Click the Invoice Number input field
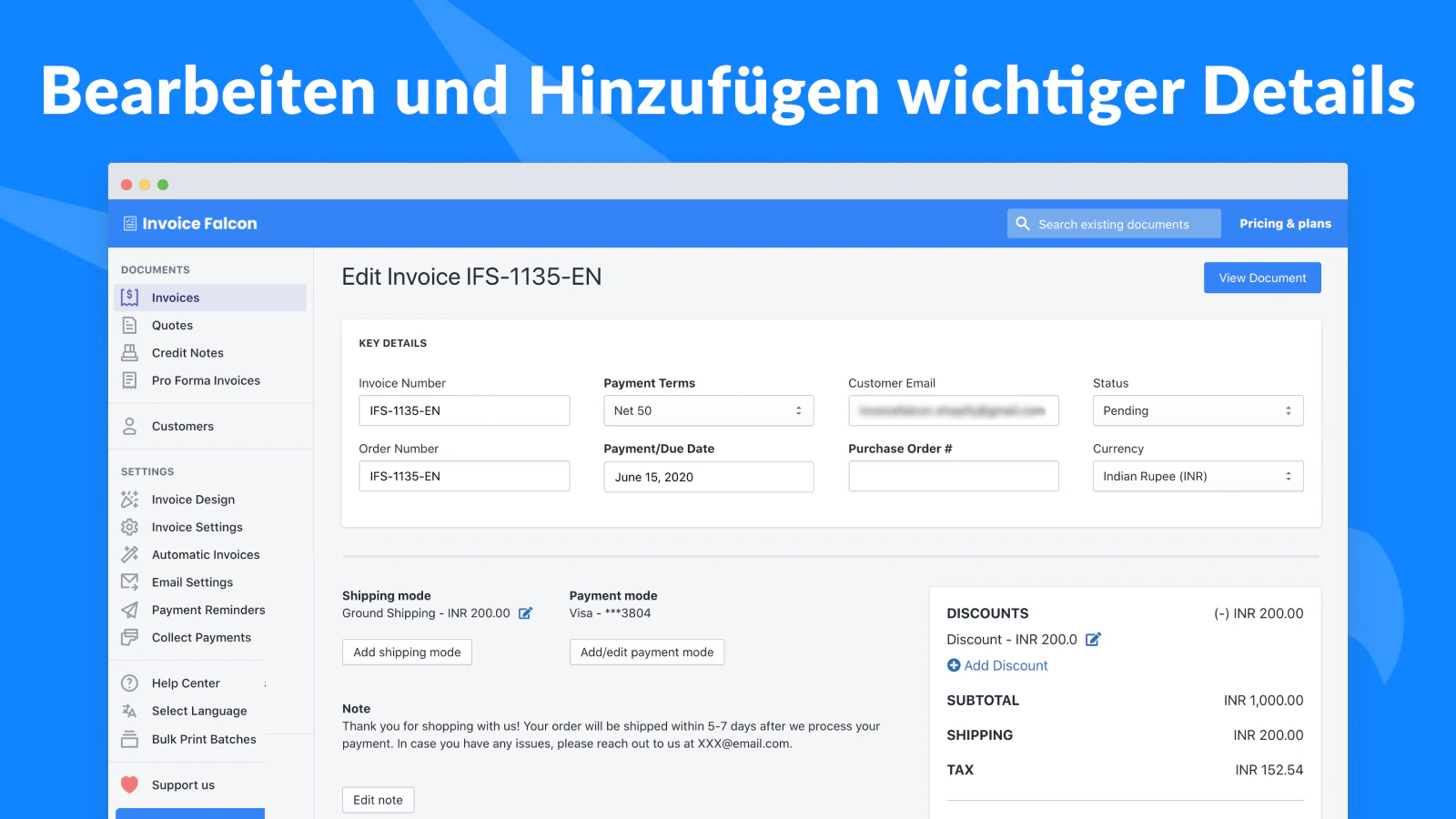The image size is (1456, 819). click(464, 410)
